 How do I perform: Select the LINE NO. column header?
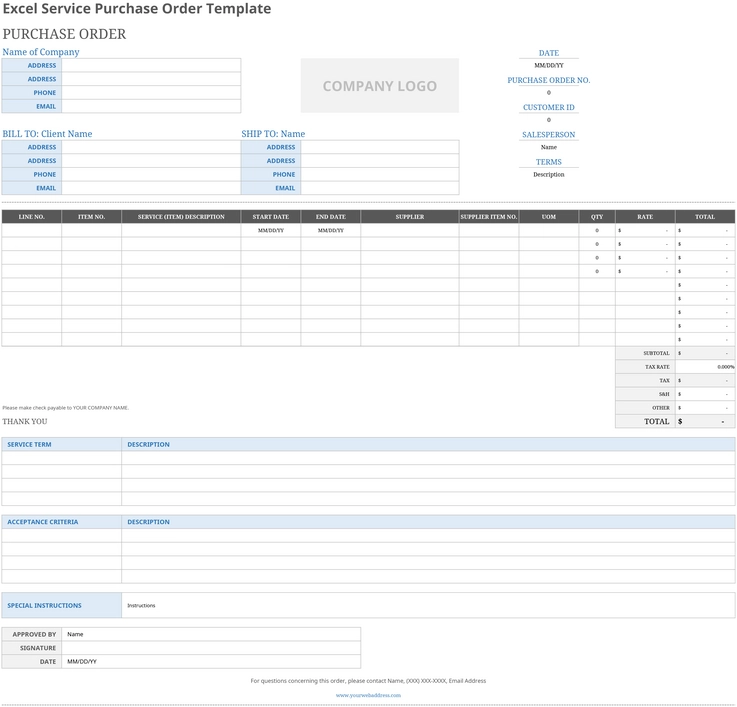[x=31, y=217]
